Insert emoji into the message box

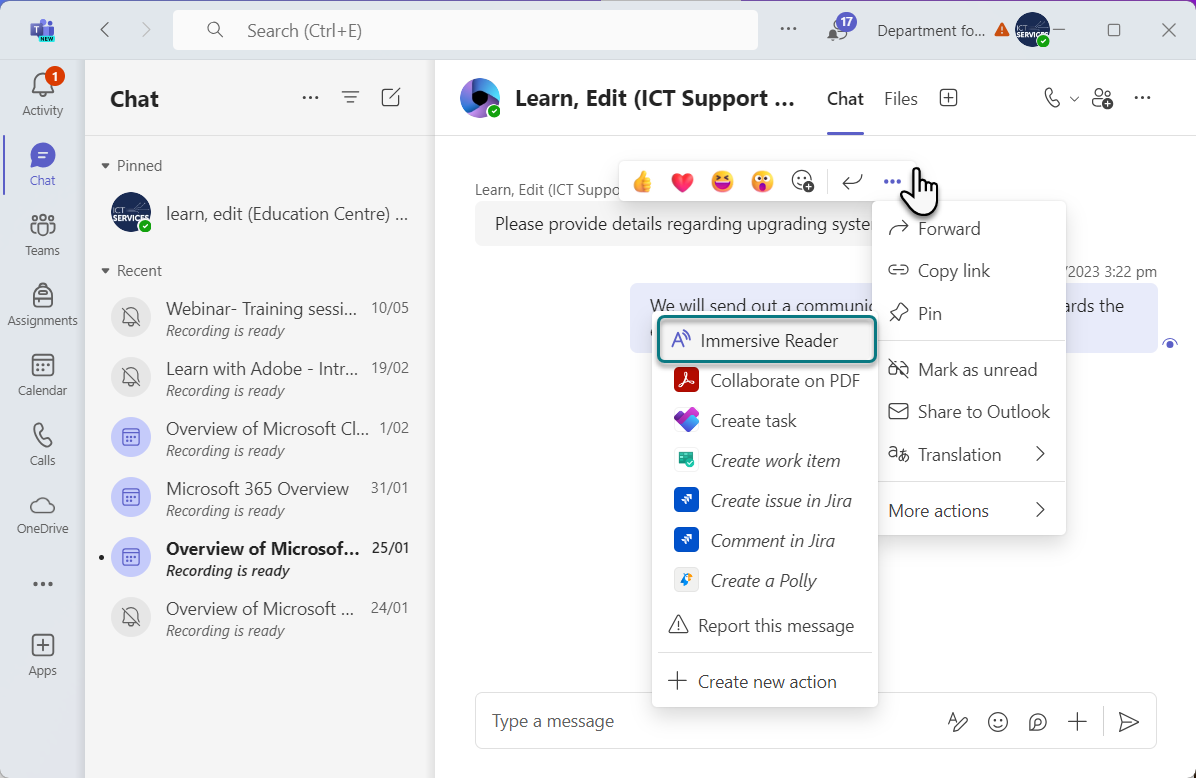pyautogui.click(x=998, y=722)
